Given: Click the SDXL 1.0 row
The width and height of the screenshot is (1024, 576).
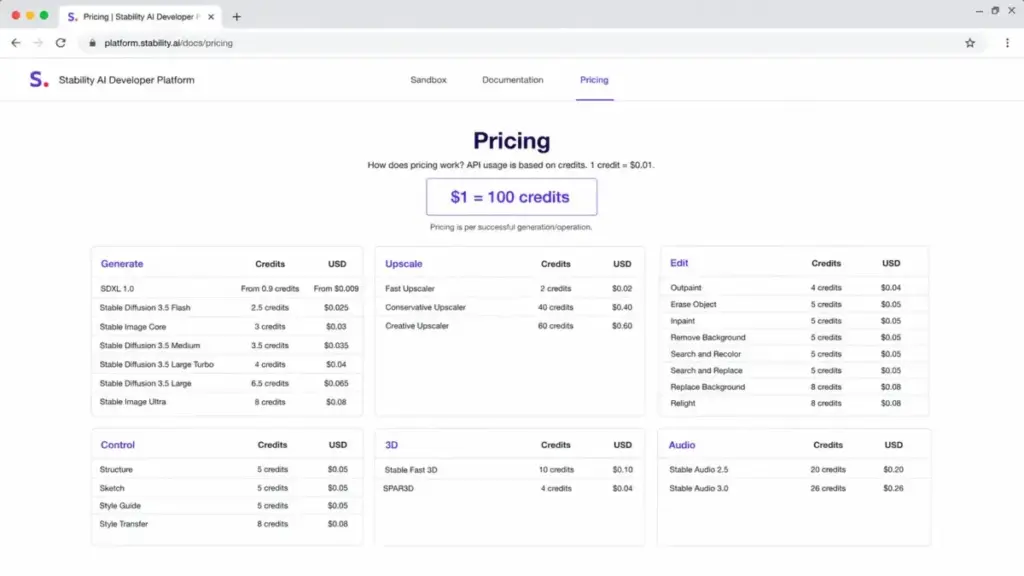Looking at the screenshot, I should (x=227, y=289).
